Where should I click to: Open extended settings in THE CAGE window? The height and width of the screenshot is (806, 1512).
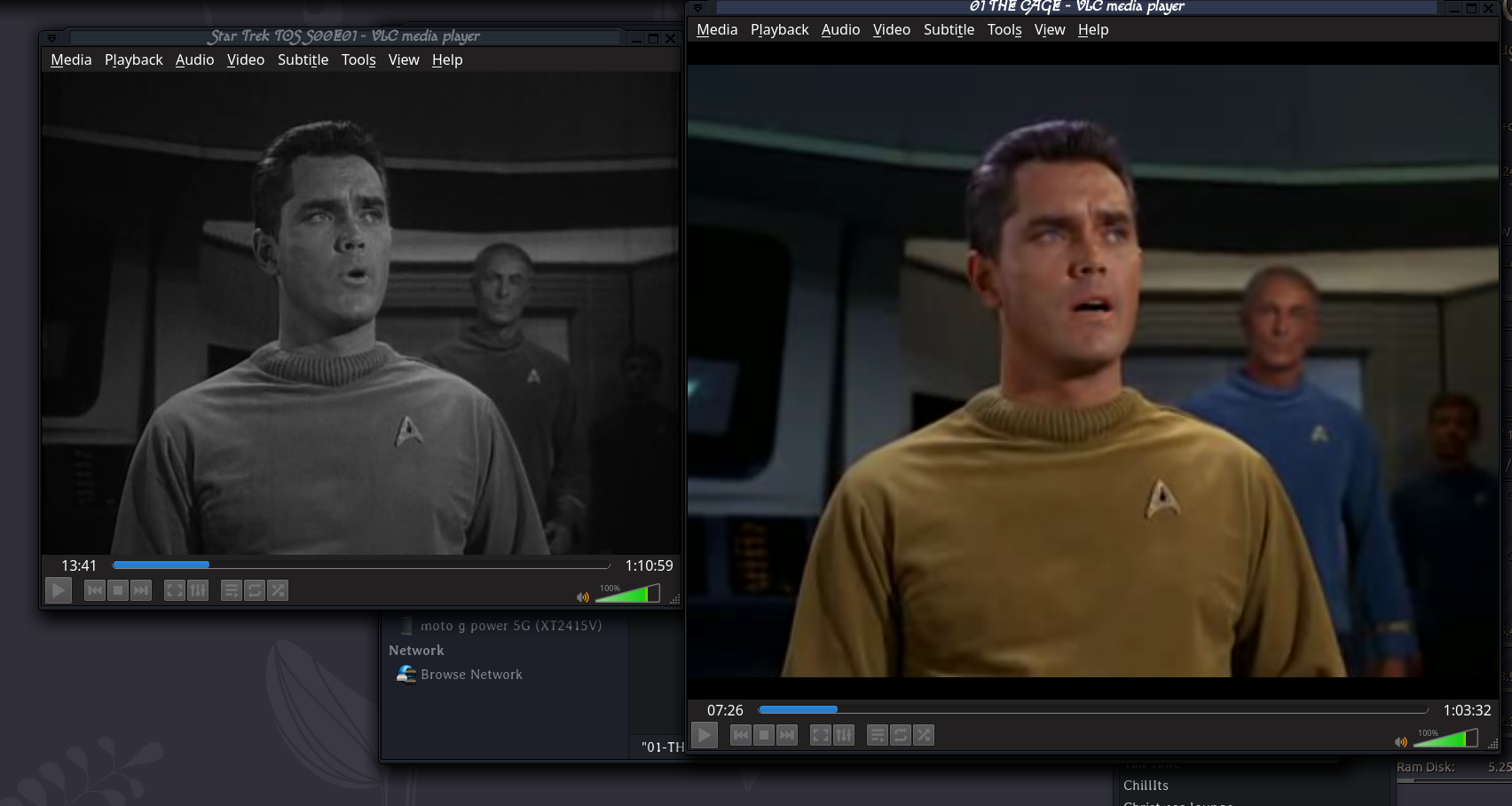[844, 735]
